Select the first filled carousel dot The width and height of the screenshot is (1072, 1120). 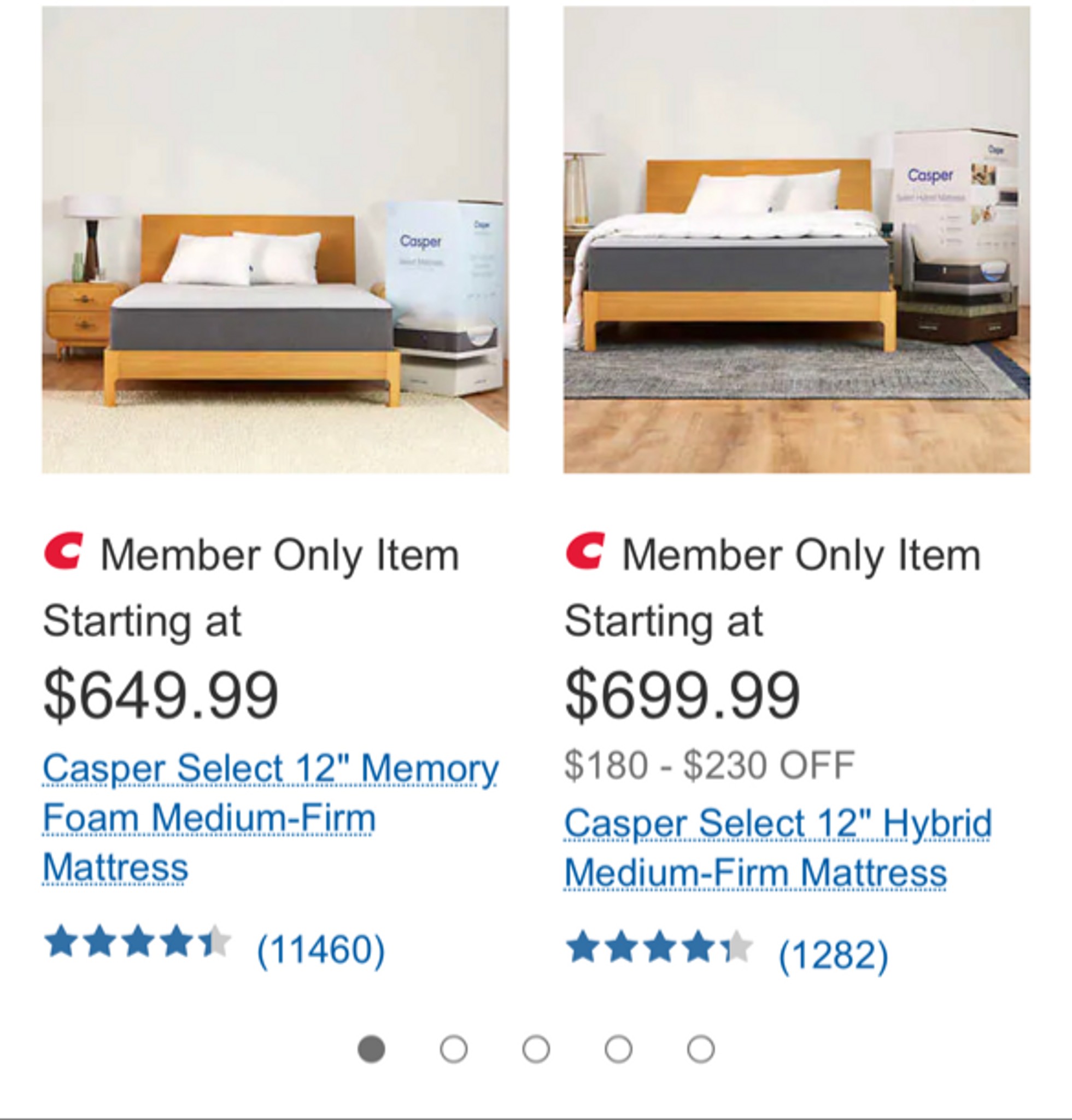click(371, 1049)
